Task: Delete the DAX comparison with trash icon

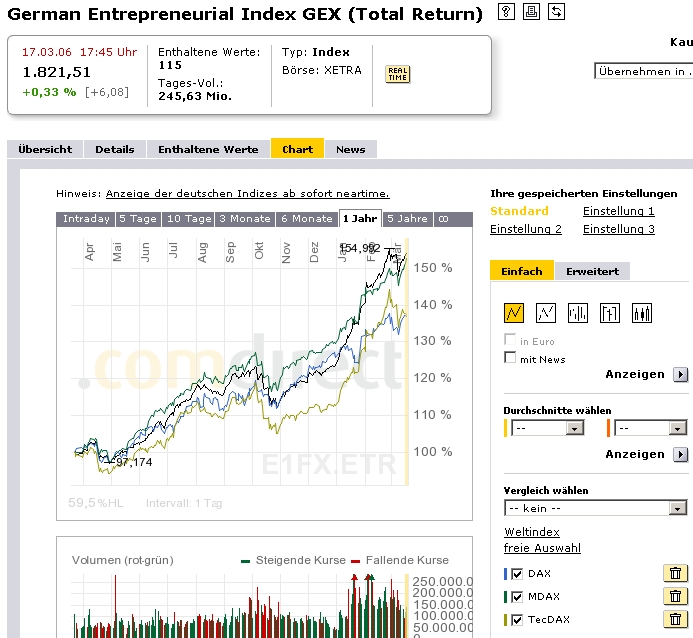Action: [x=675, y=573]
